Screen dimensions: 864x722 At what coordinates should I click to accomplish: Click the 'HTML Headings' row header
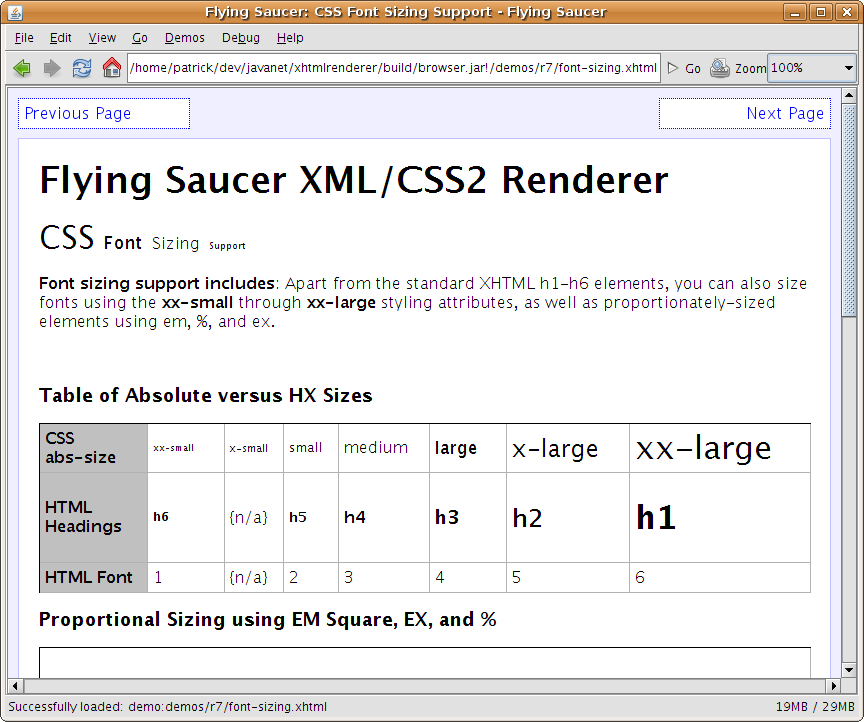94,518
